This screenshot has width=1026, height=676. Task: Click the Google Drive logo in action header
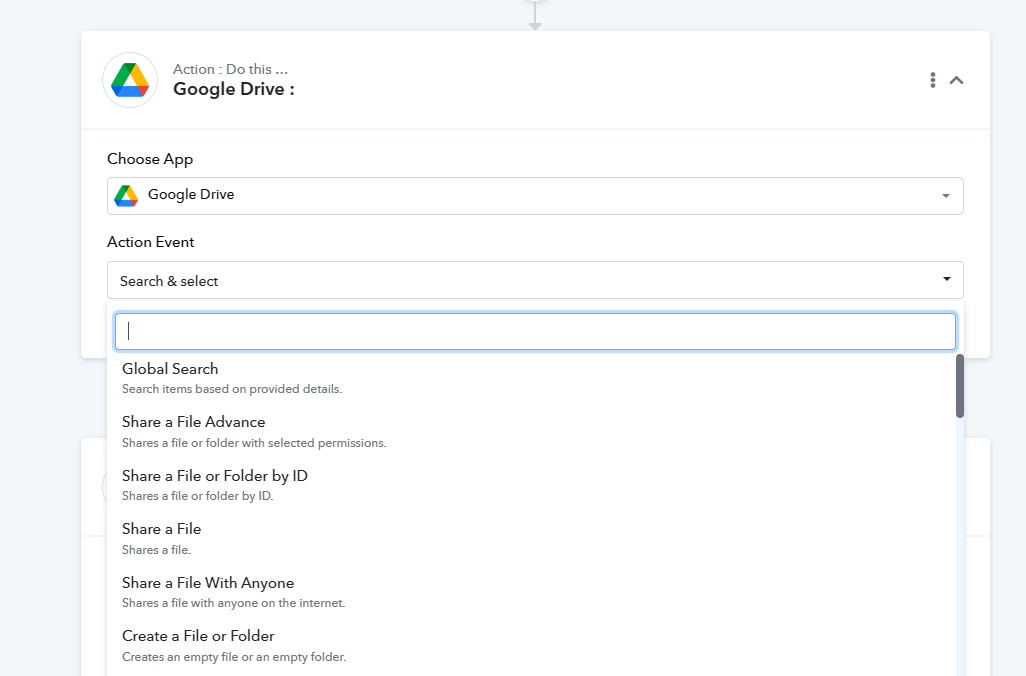[130, 80]
